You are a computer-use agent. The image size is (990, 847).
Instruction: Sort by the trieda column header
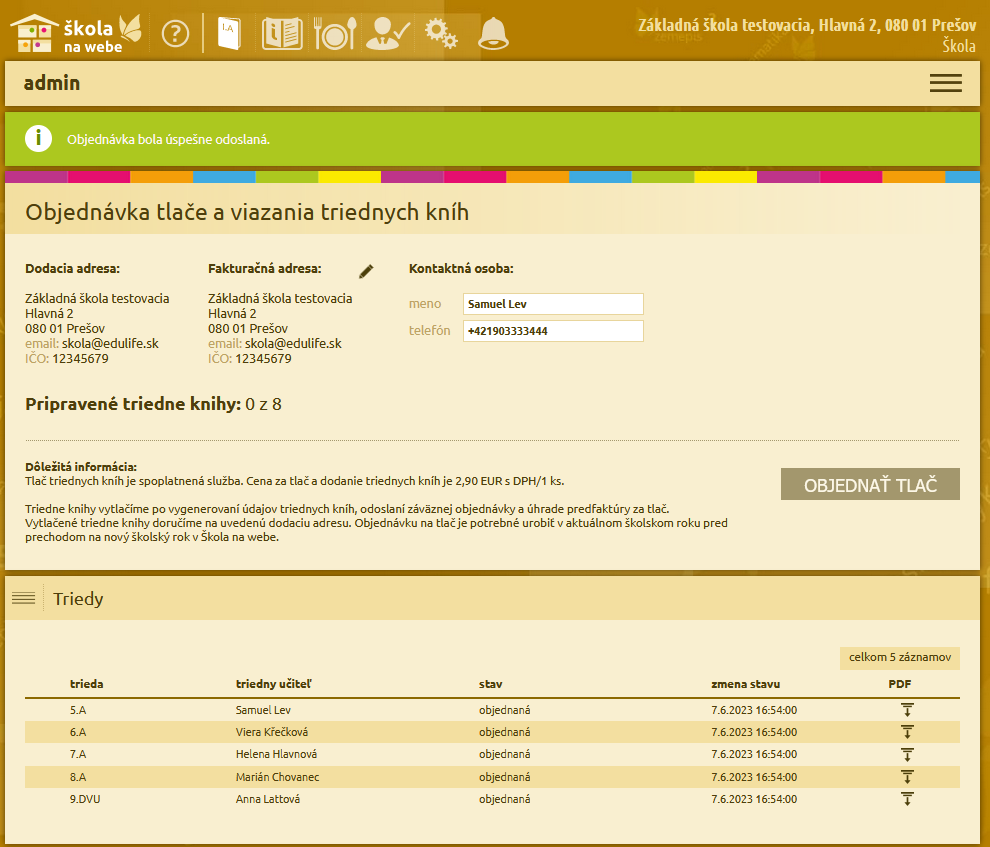coord(86,684)
